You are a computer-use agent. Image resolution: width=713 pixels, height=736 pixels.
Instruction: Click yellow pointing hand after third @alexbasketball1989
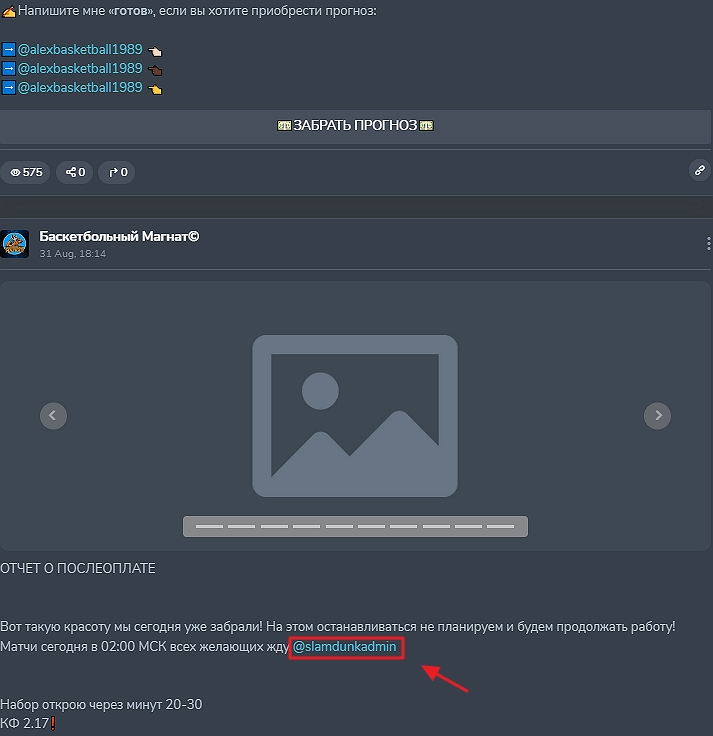click(x=155, y=89)
